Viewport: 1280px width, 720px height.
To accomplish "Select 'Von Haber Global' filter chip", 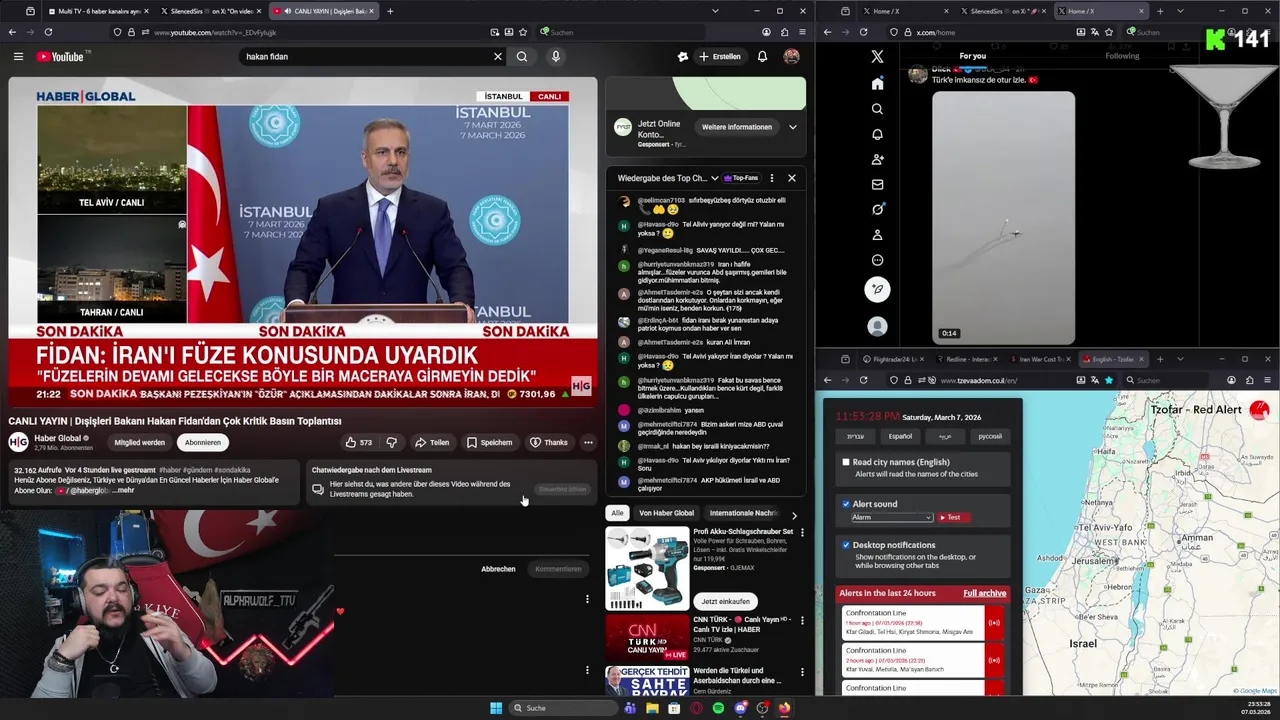I will (666, 513).
